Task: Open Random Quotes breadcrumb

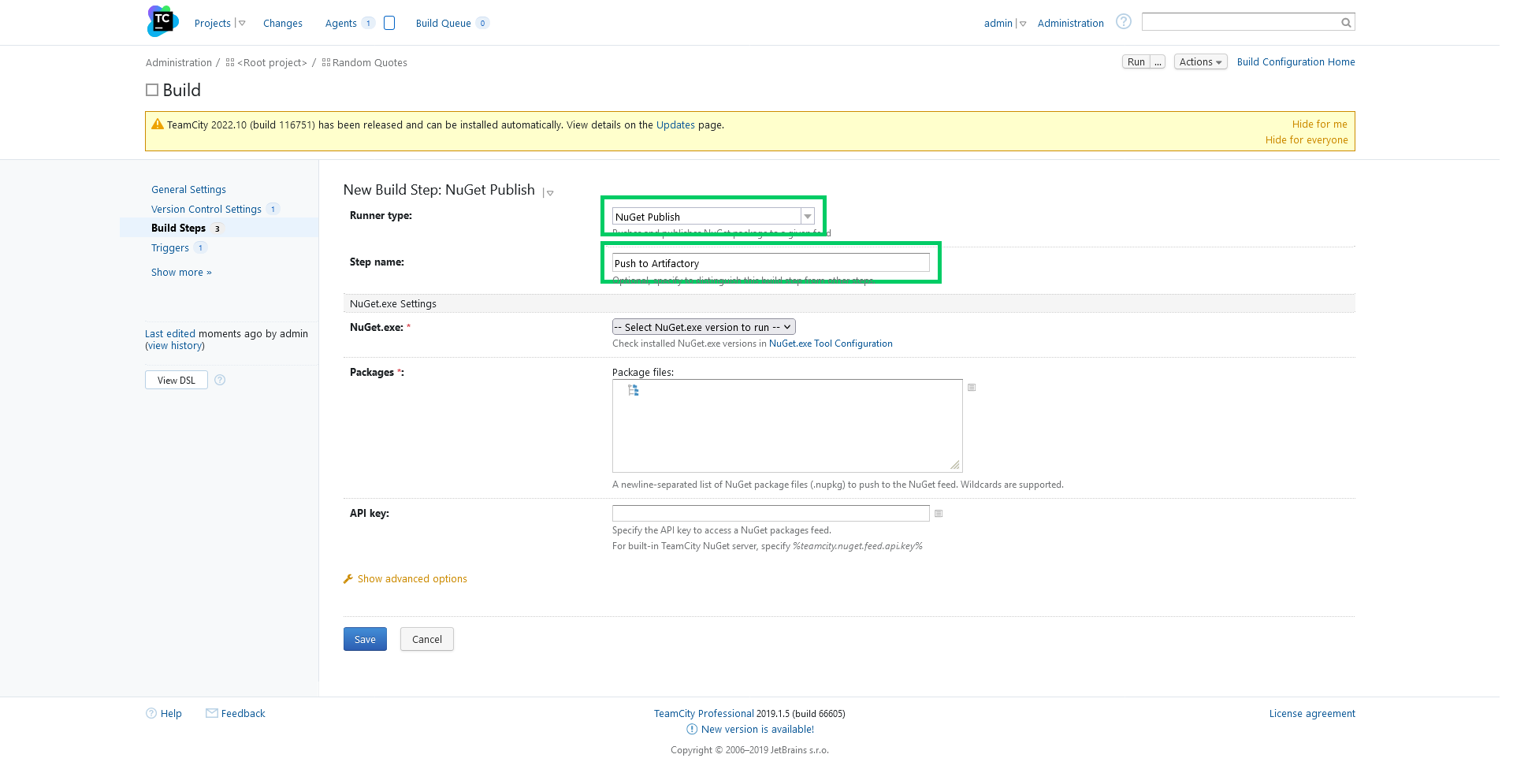Action: pyautogui.click(x=370, y=63)
